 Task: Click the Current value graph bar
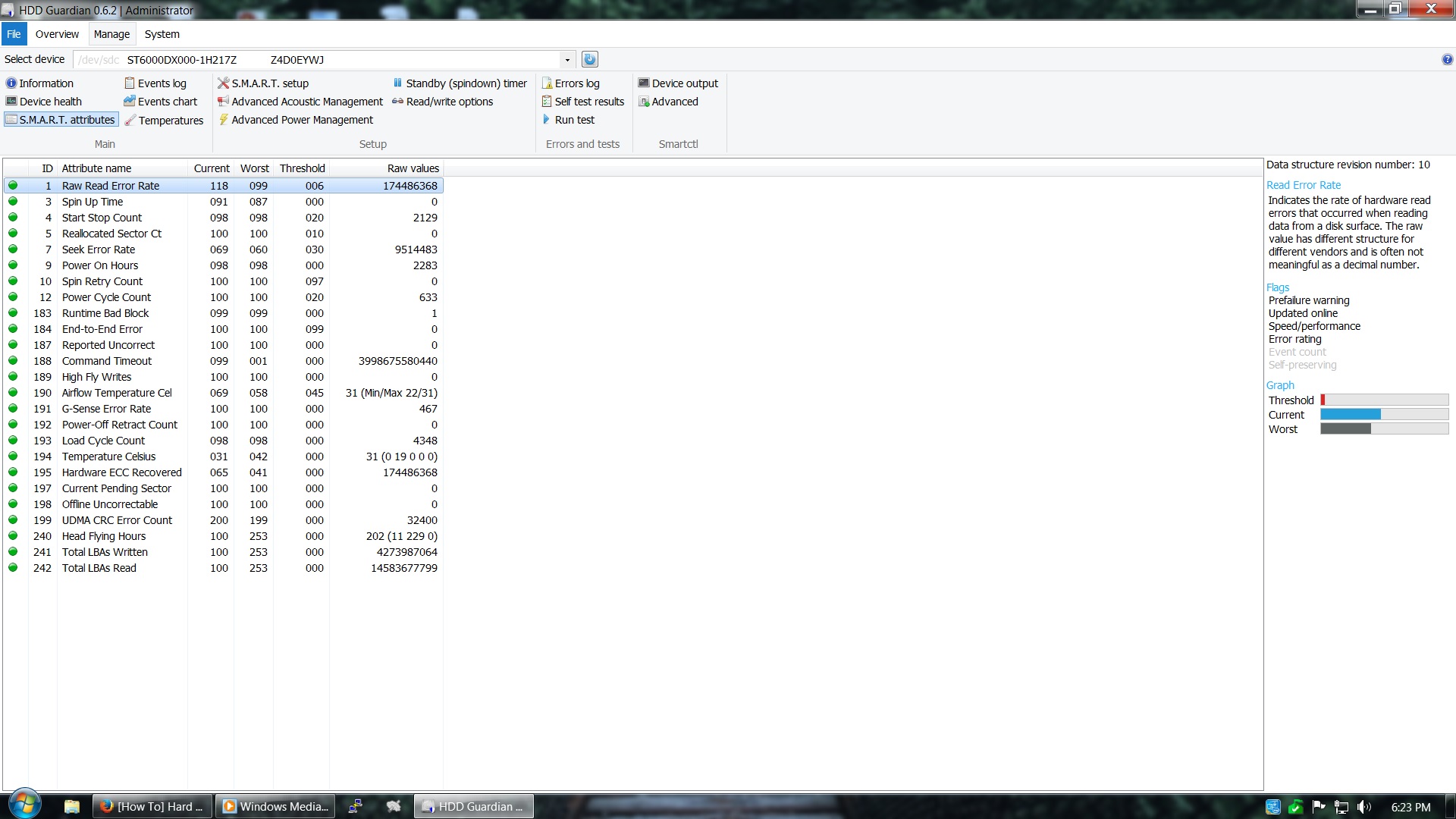click(1384, 415)
